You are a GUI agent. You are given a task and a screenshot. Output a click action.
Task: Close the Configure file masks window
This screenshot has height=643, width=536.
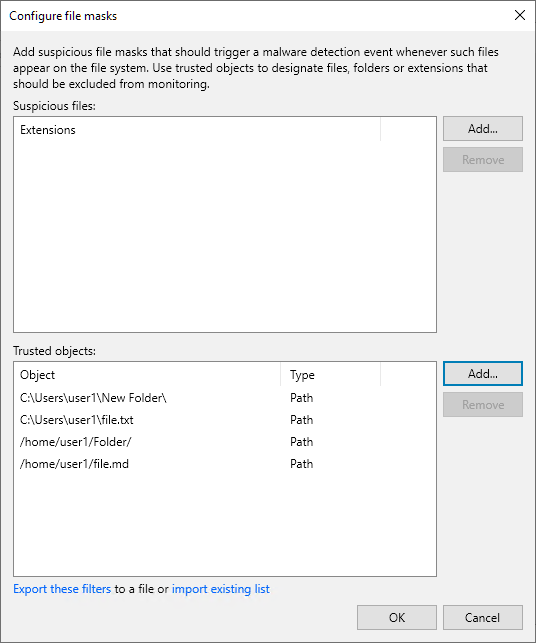tap(520, 15)
